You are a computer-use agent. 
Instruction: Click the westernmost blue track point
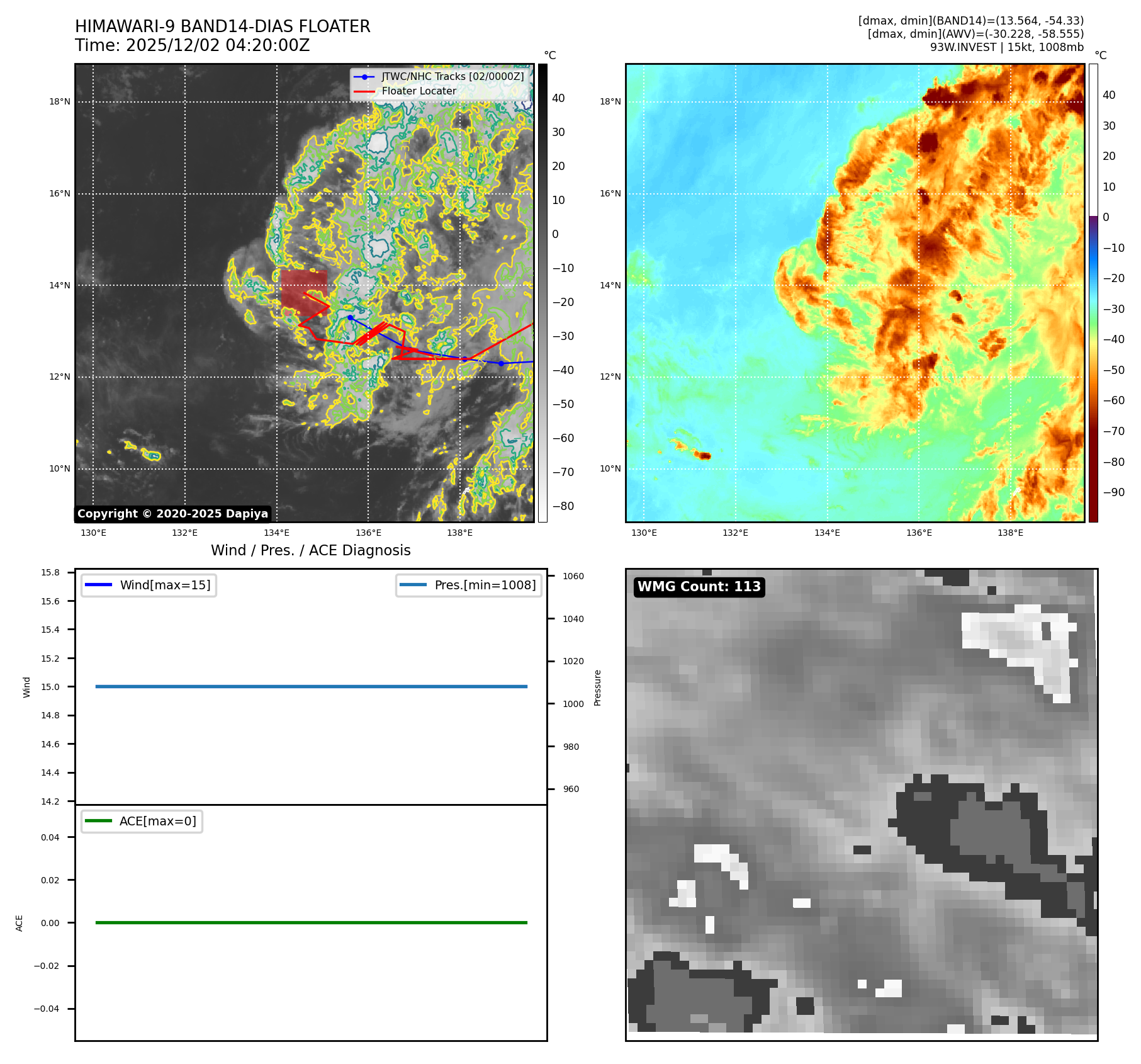click(350, 317)
